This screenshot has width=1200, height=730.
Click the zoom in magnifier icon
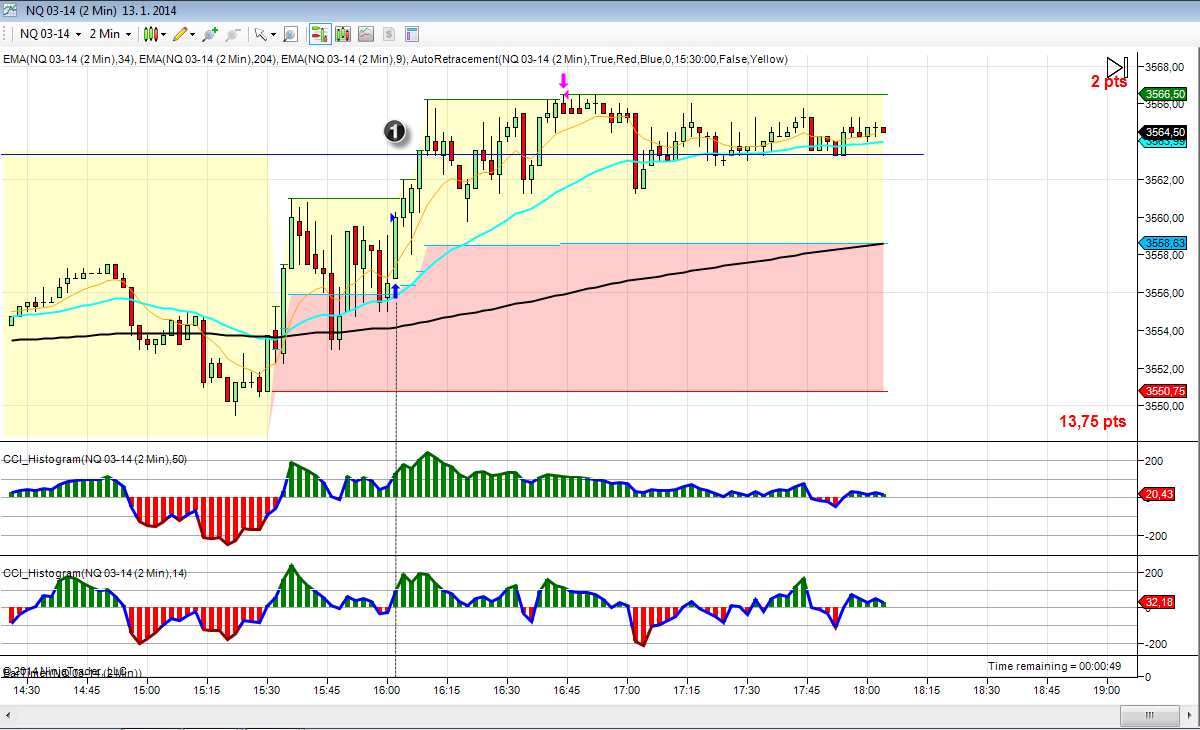[x=210, y=34]
